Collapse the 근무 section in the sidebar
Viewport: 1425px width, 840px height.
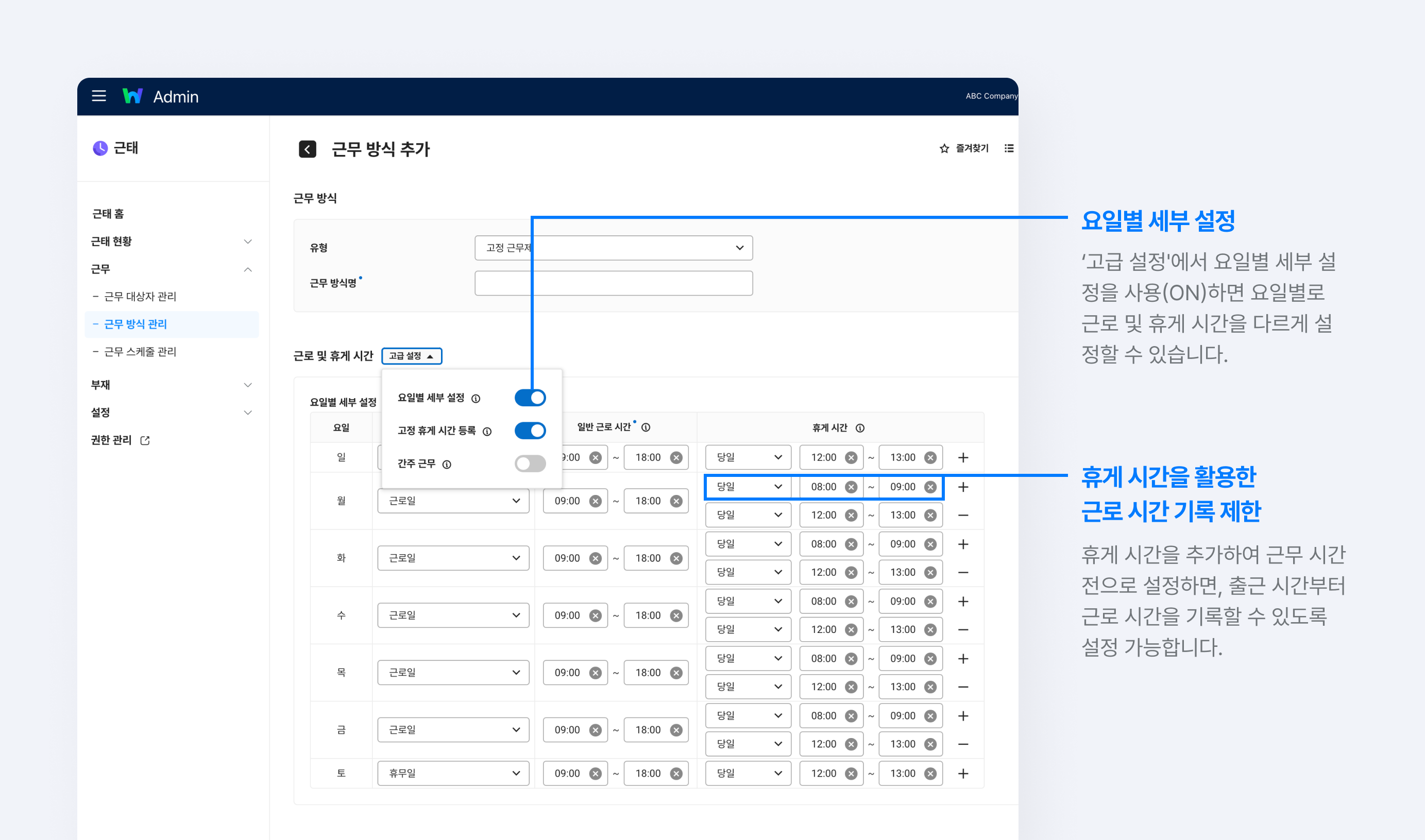(x=247, y=269)
